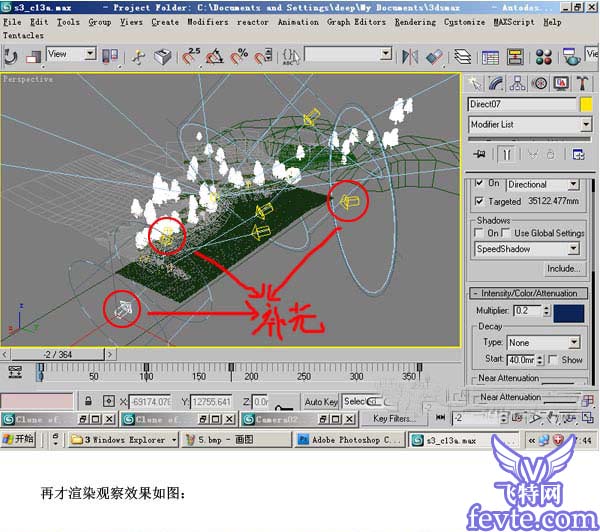
Task: Open the Selected key filter dropdown
Action: (x=362, y=401)
